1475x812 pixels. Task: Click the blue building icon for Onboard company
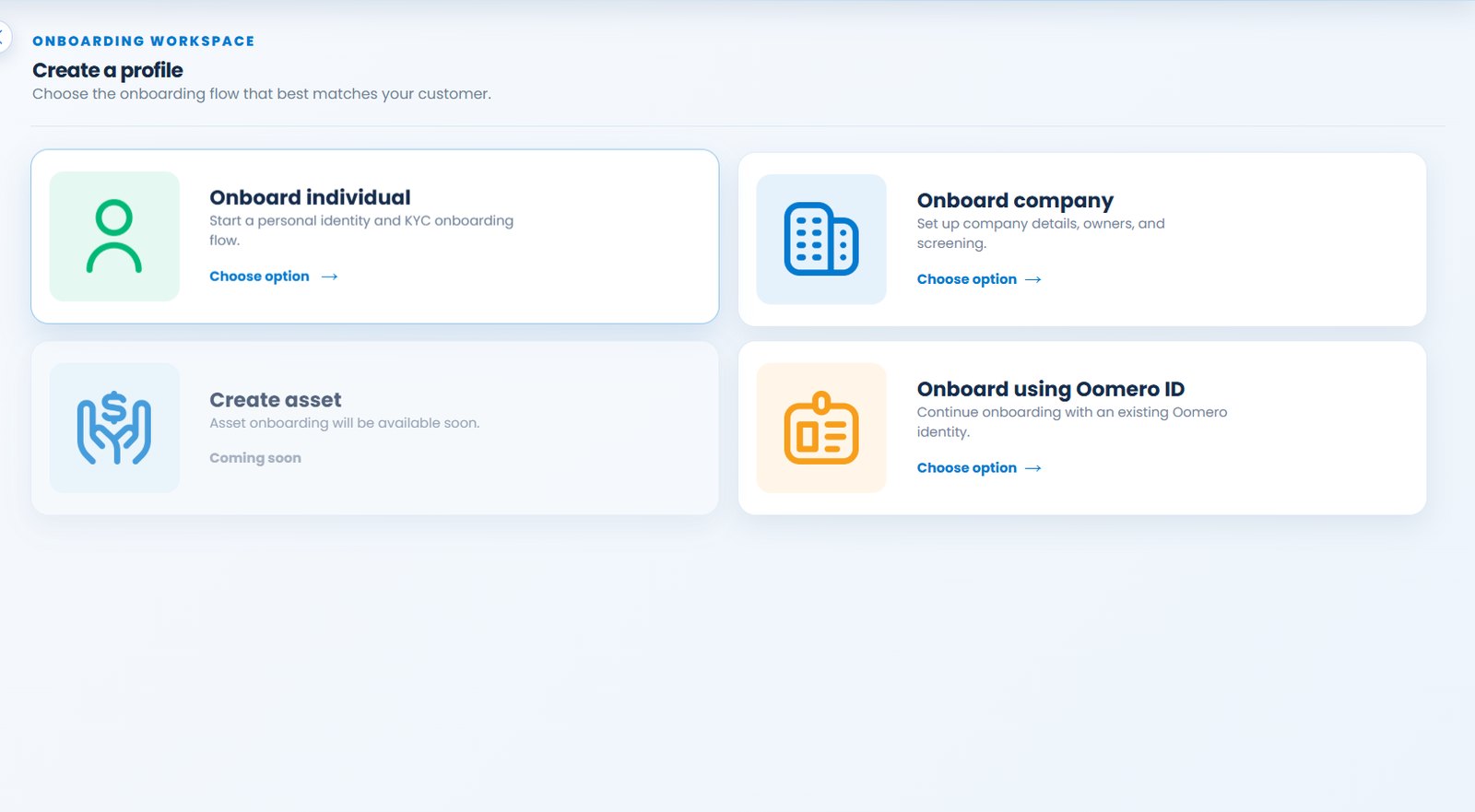(x=821, y=239)
